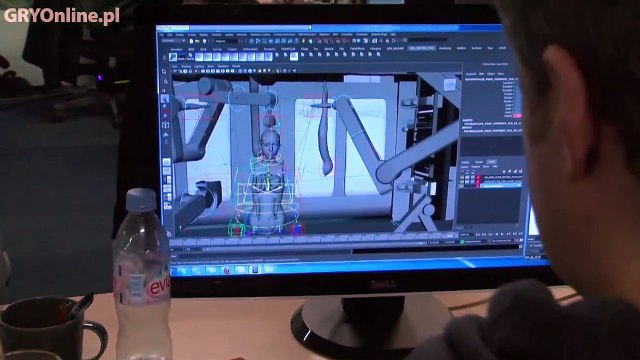Click the current frame number field
The height and width of the screenshot is (360, 640).
coord(467,234)
